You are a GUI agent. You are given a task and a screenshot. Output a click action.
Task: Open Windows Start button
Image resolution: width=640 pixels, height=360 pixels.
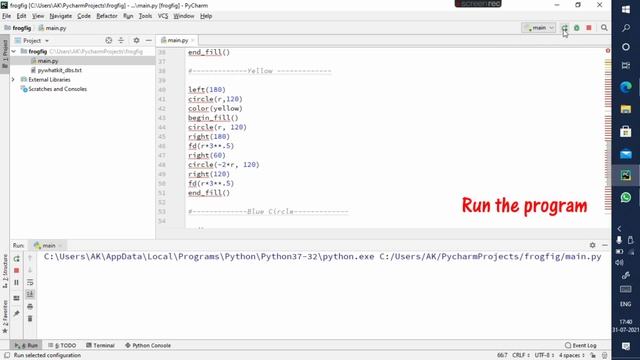click(x=626, y=9)
